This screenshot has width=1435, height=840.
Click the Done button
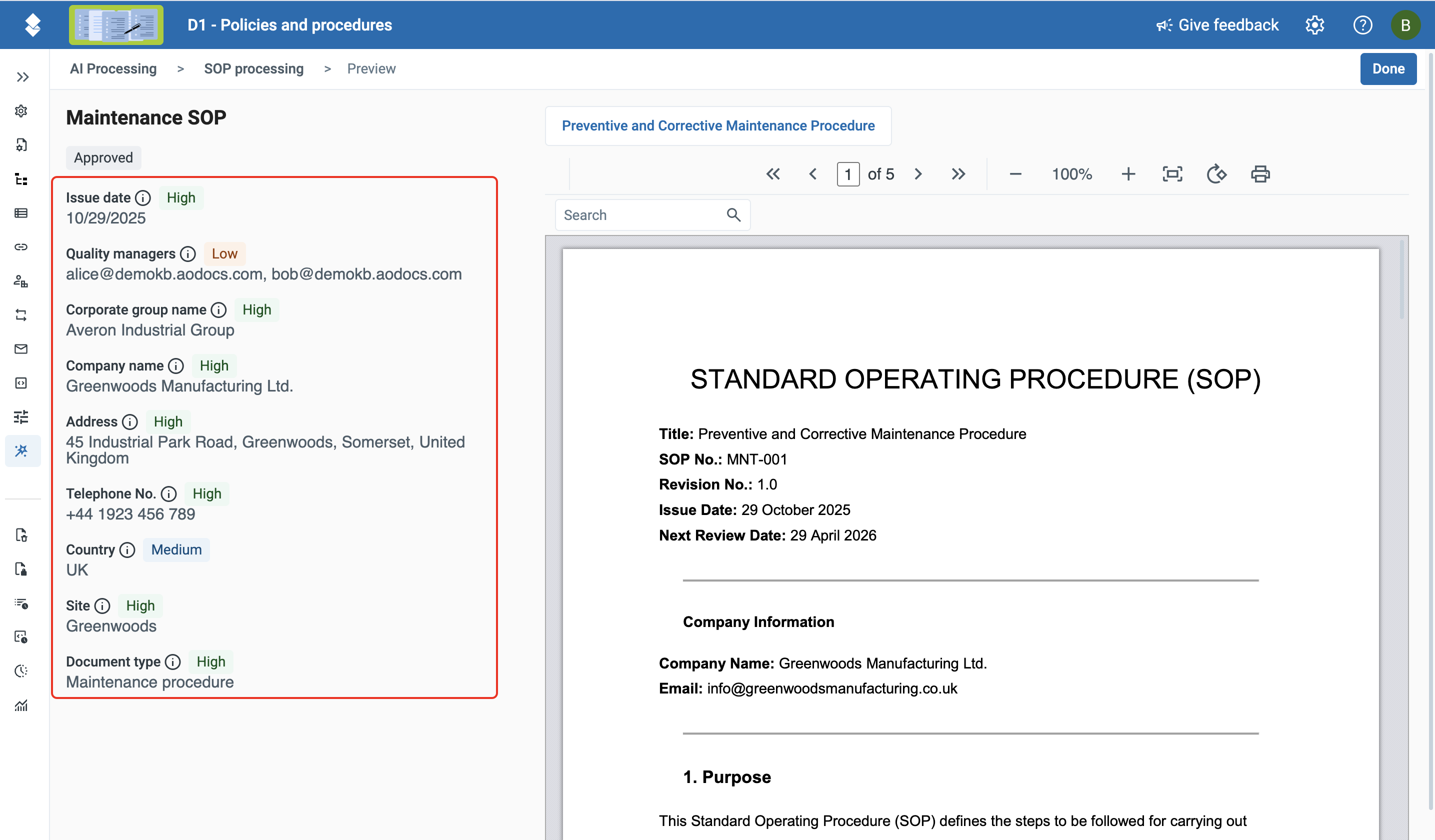[x=1387, y=69]
